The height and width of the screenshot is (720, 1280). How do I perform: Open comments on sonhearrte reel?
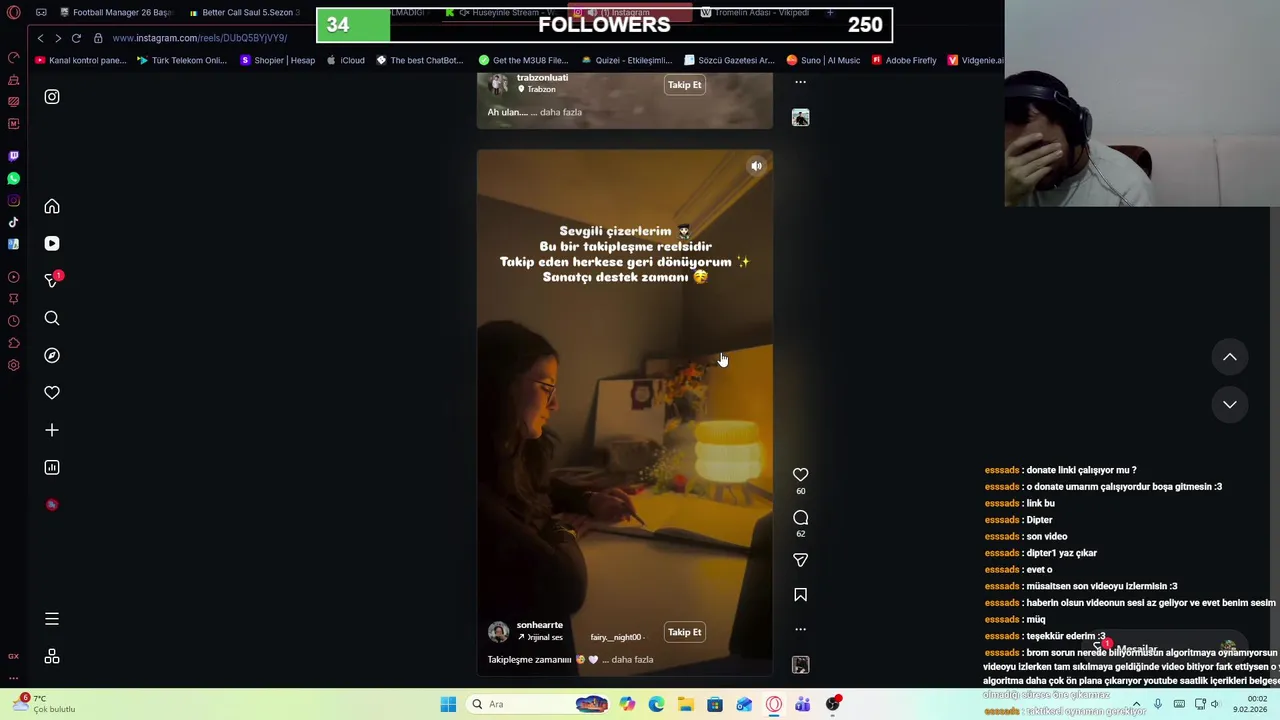800,518
